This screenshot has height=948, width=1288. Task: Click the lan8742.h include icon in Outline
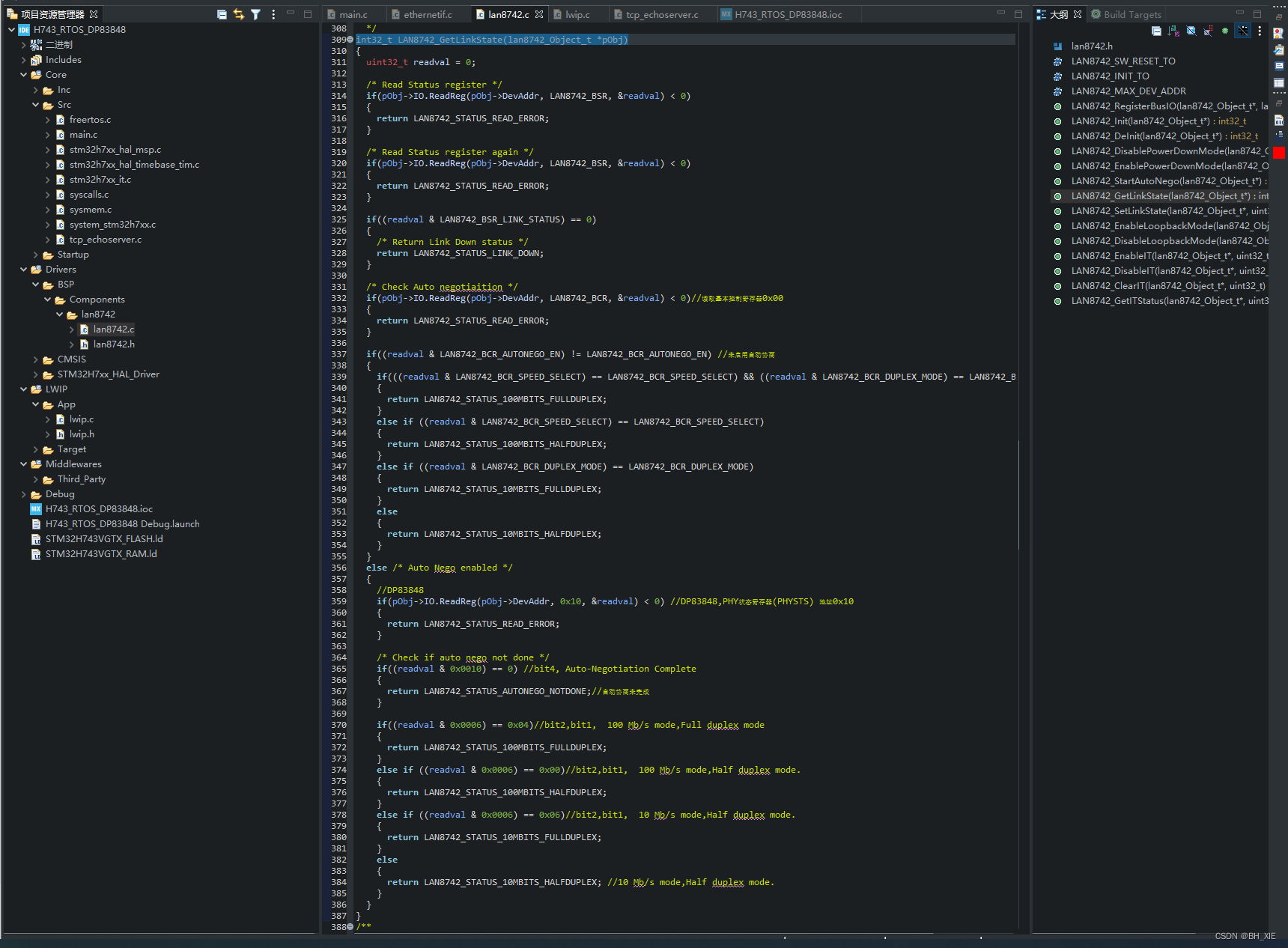point(1057,46)
